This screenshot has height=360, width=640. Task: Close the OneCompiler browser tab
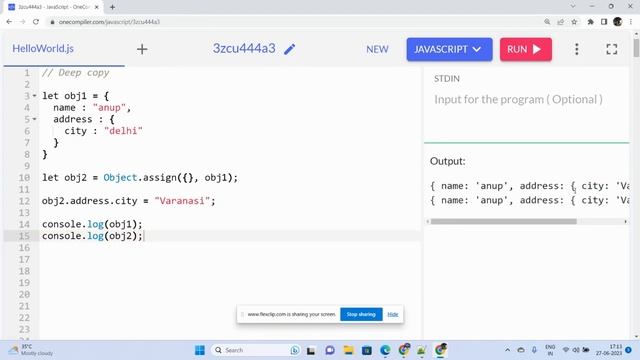(x=97, y=7)
